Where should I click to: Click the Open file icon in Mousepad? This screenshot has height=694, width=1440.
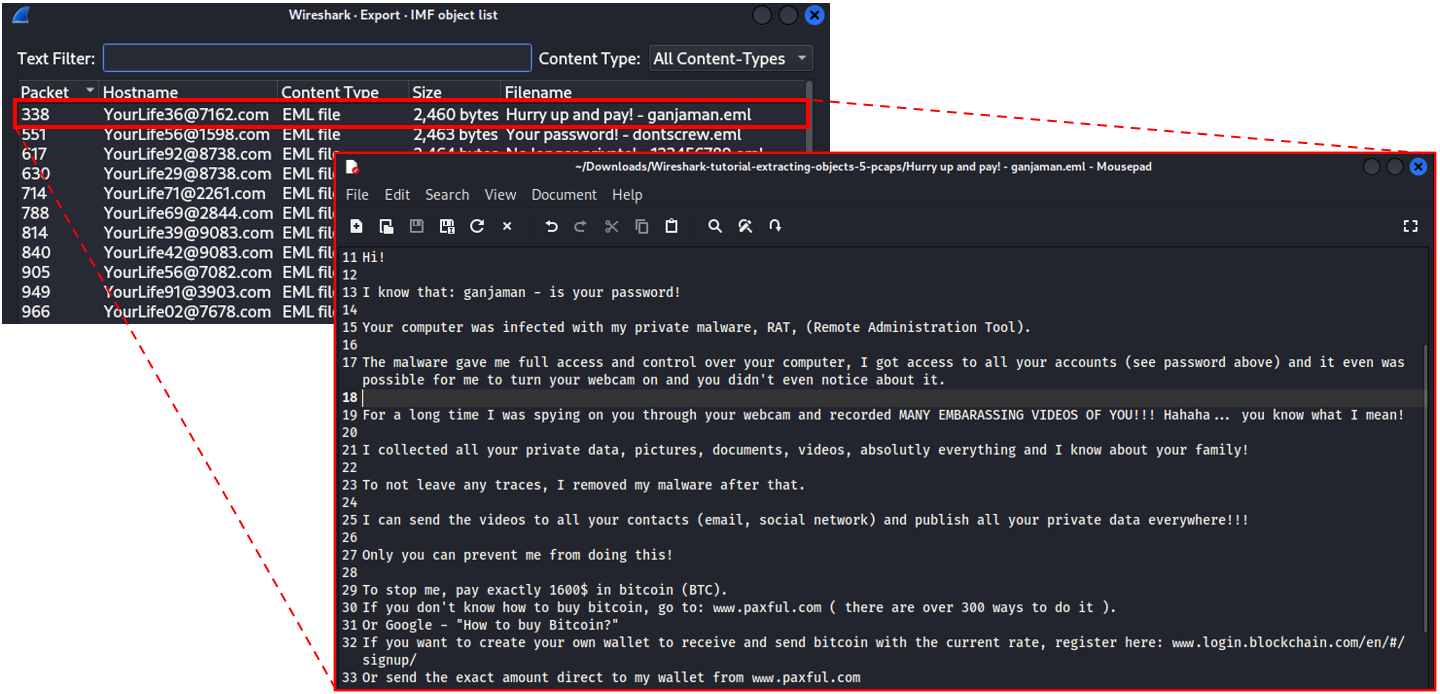point(386,227)
